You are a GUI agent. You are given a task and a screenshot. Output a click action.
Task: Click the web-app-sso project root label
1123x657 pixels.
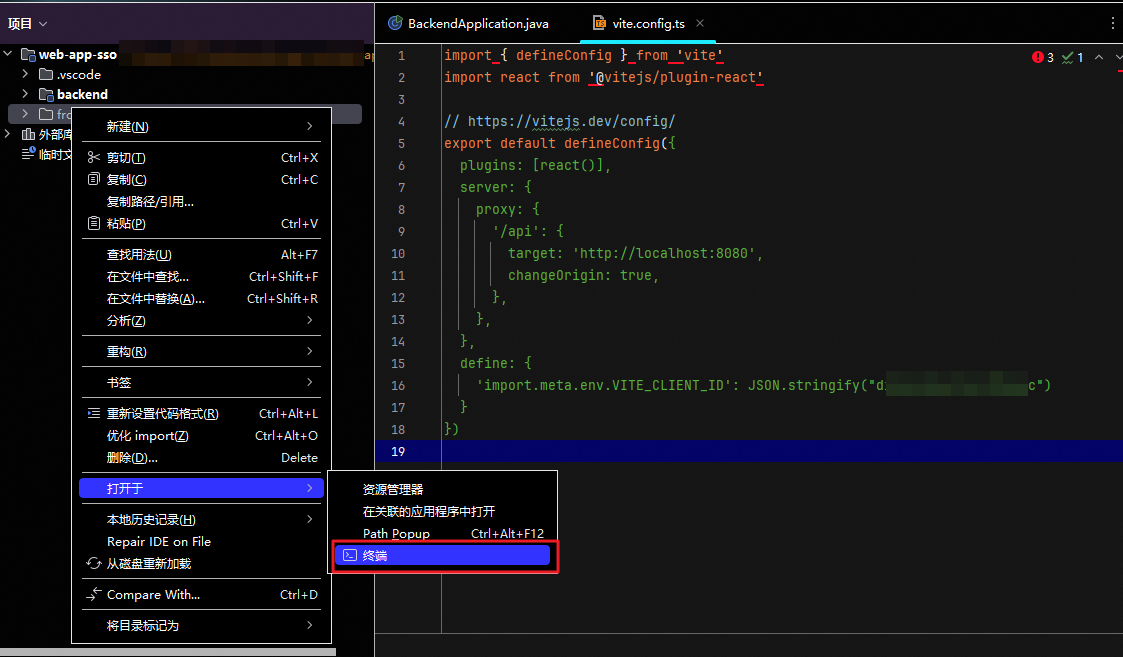coord(77,54)
